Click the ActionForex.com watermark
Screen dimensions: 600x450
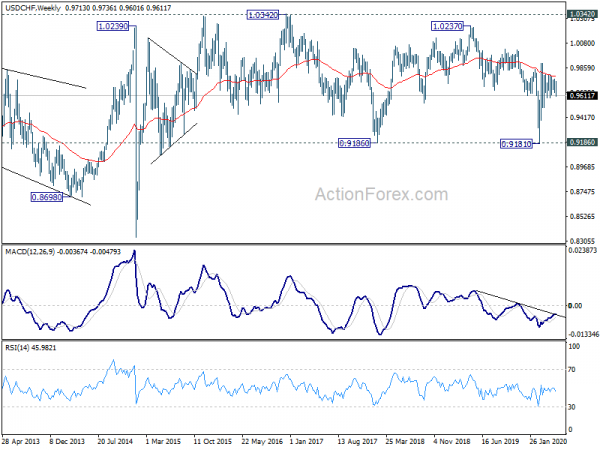tap(382, 194)
